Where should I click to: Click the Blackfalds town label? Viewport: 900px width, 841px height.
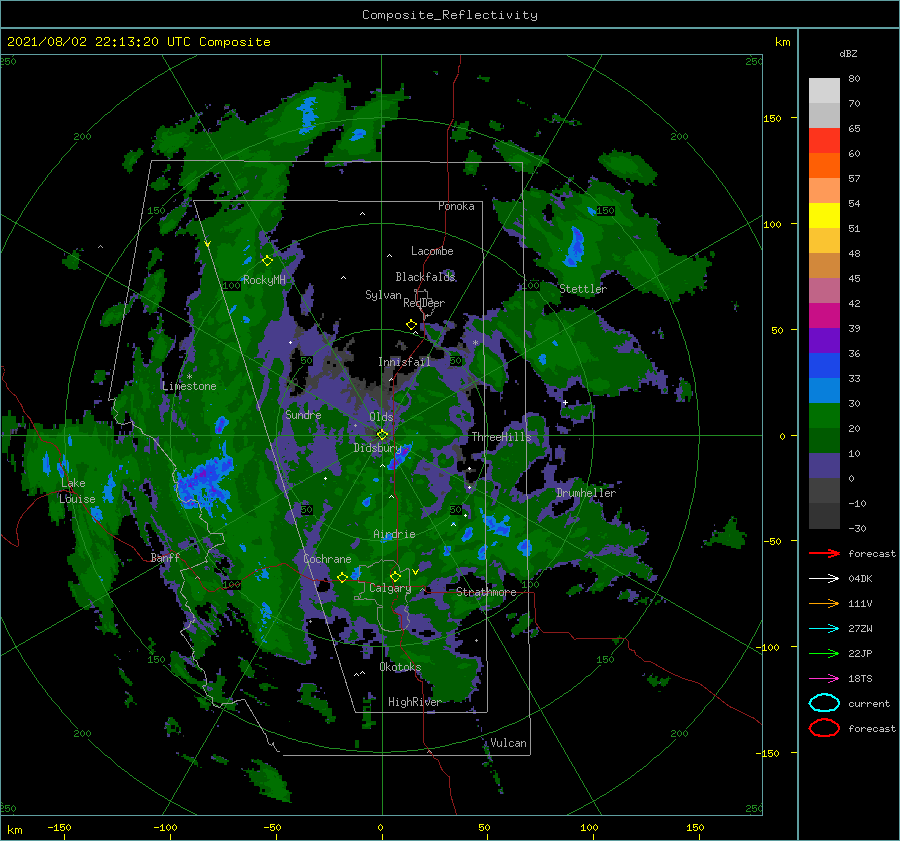tap(425, 277)
